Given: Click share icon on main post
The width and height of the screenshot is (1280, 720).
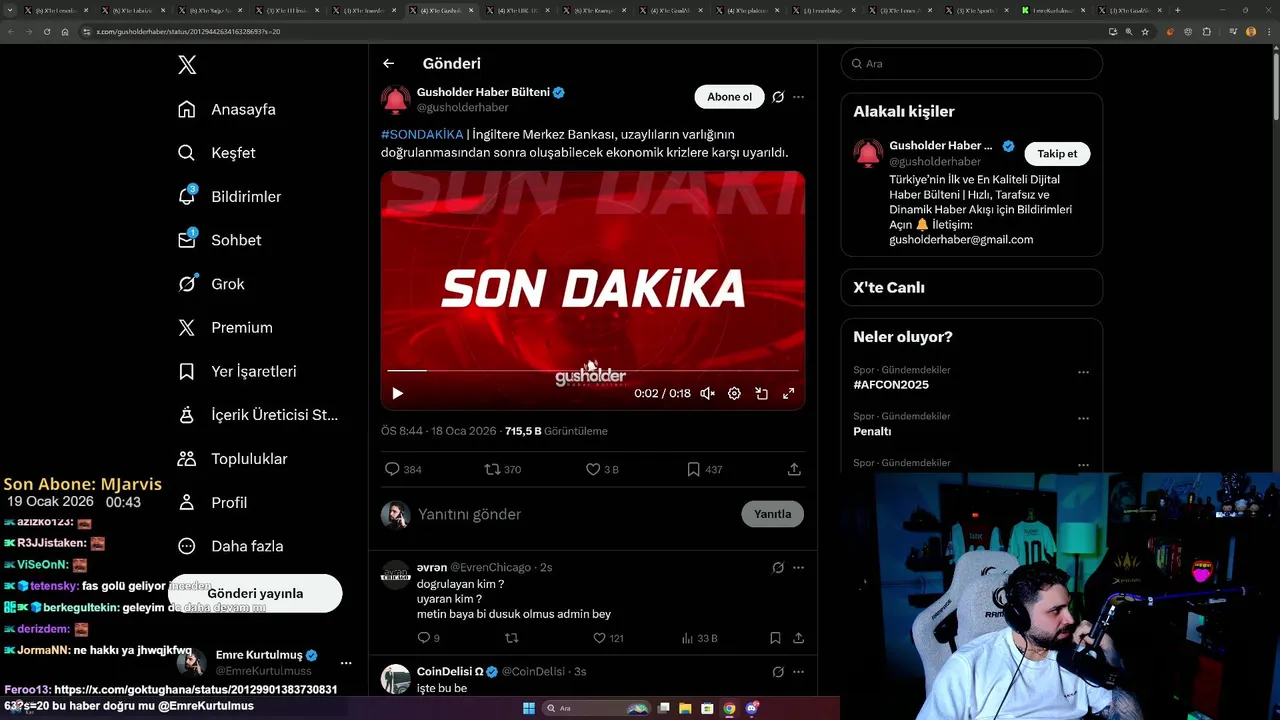Looking at the screenshot, I should click(794, 469).
